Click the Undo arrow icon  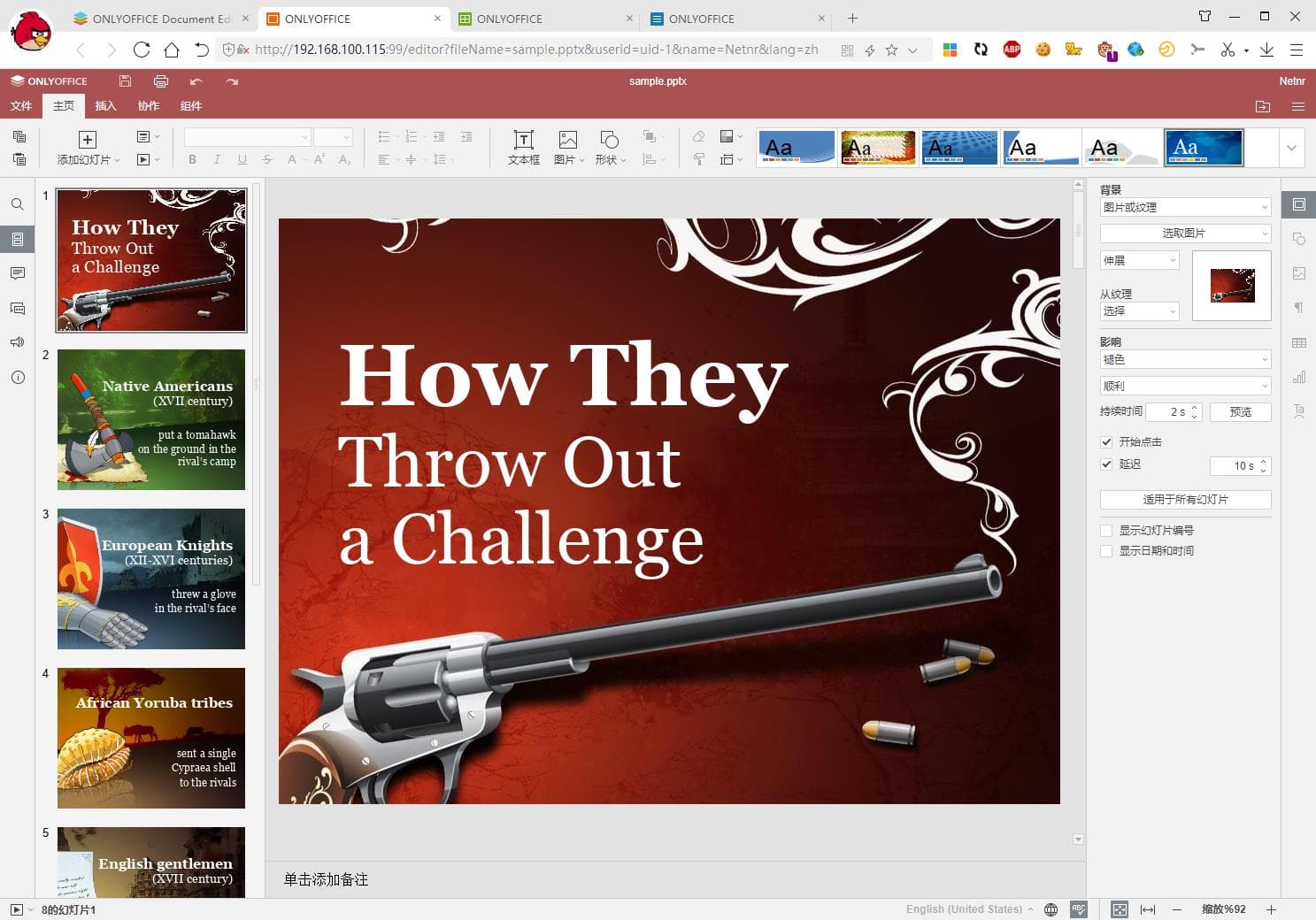196,81
